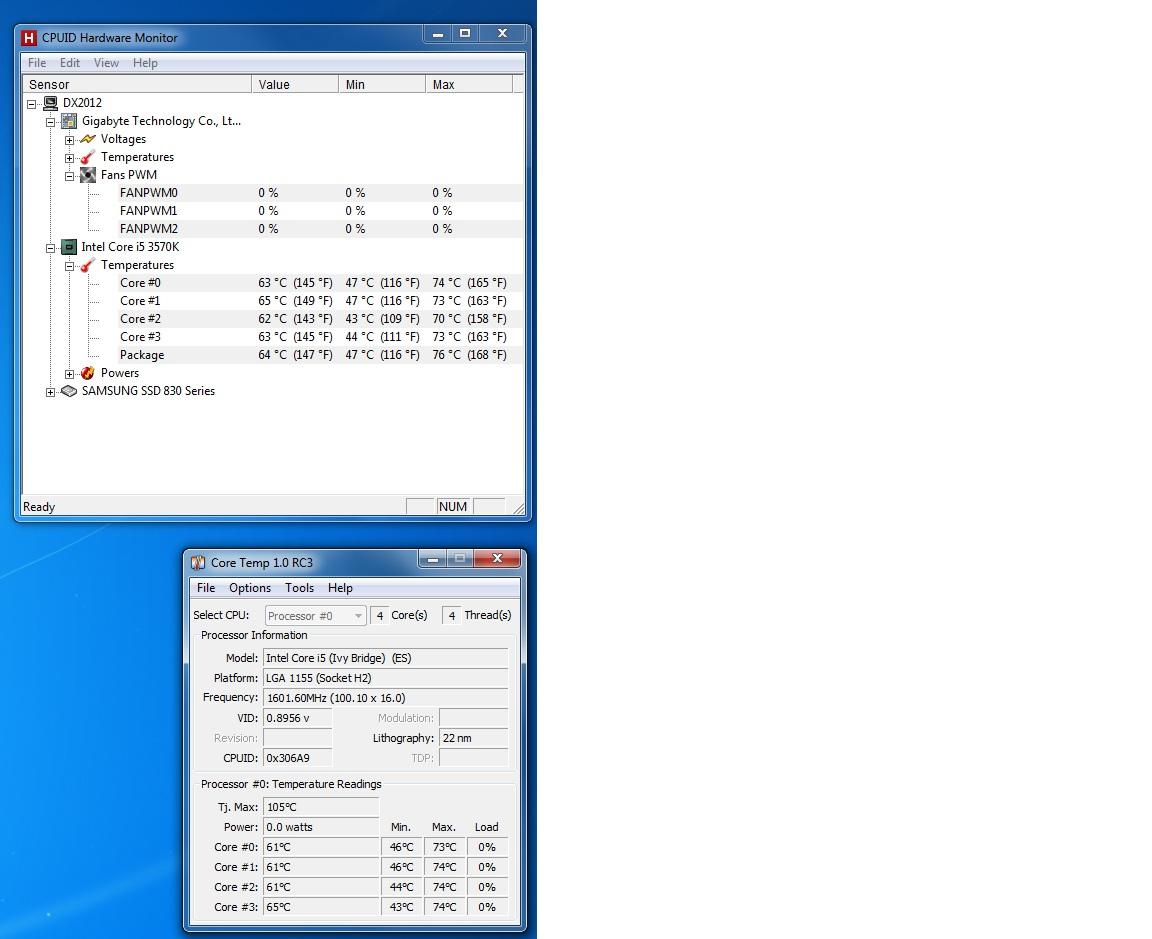This screenshot has width=1152, height=939.
Task: Click the Sensor column header
Action: pyautogui.click(x=137, y=84)
